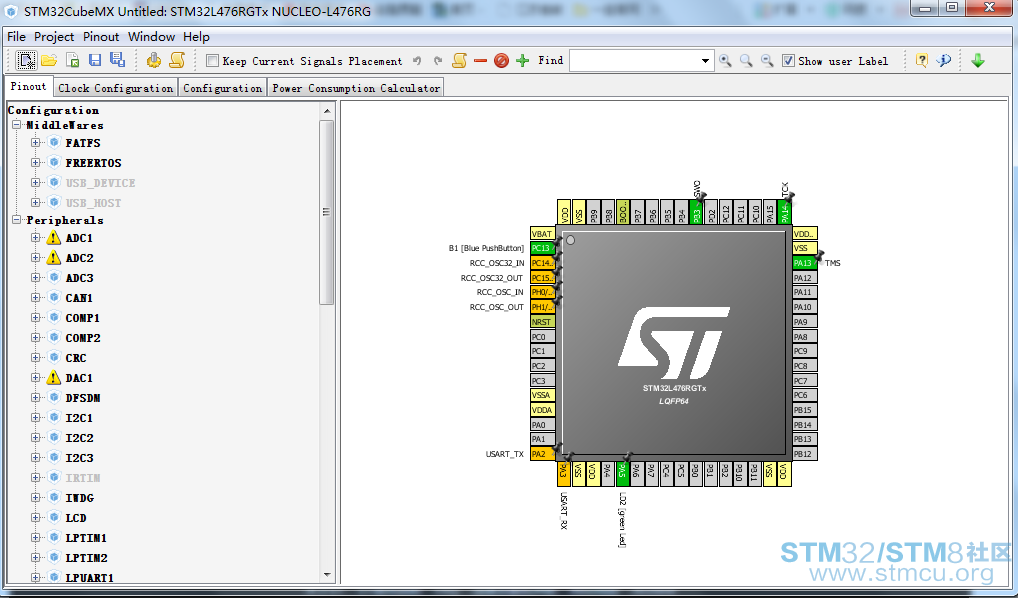This screenshot has height=598, width=1018.
Task: Click the red minus collapse icon
Action: (480, 60)
